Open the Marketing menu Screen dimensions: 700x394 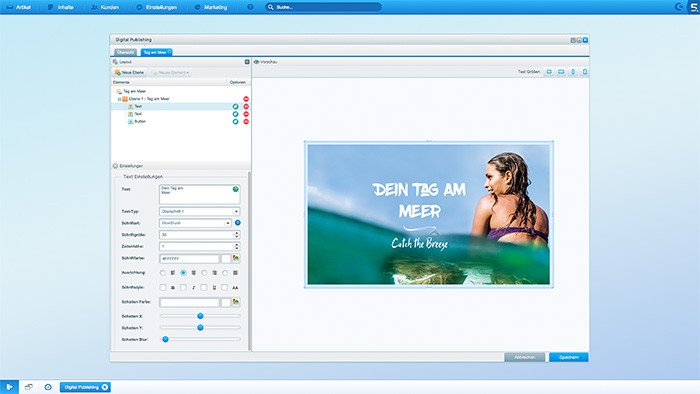pos(211,7)
